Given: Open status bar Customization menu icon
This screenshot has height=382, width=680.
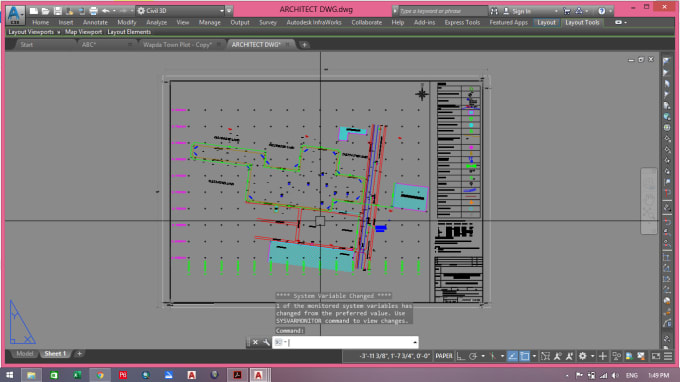Looking at the screenshot, I should [668, 356].
